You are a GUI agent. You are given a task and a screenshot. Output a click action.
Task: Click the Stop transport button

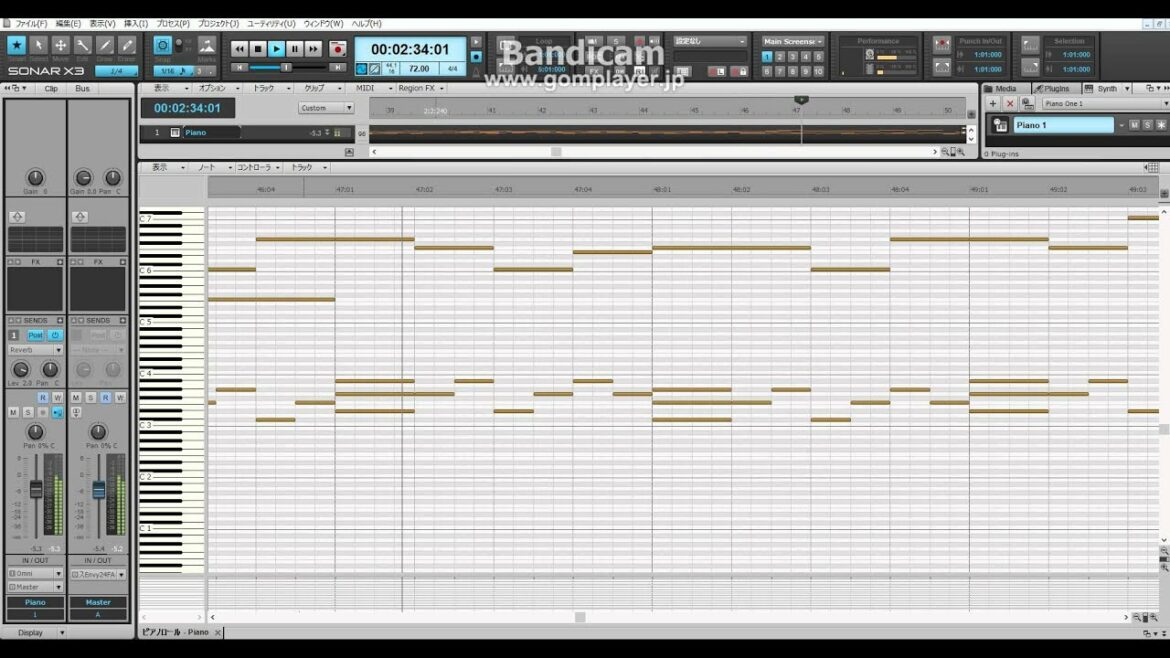coord(258,49)
